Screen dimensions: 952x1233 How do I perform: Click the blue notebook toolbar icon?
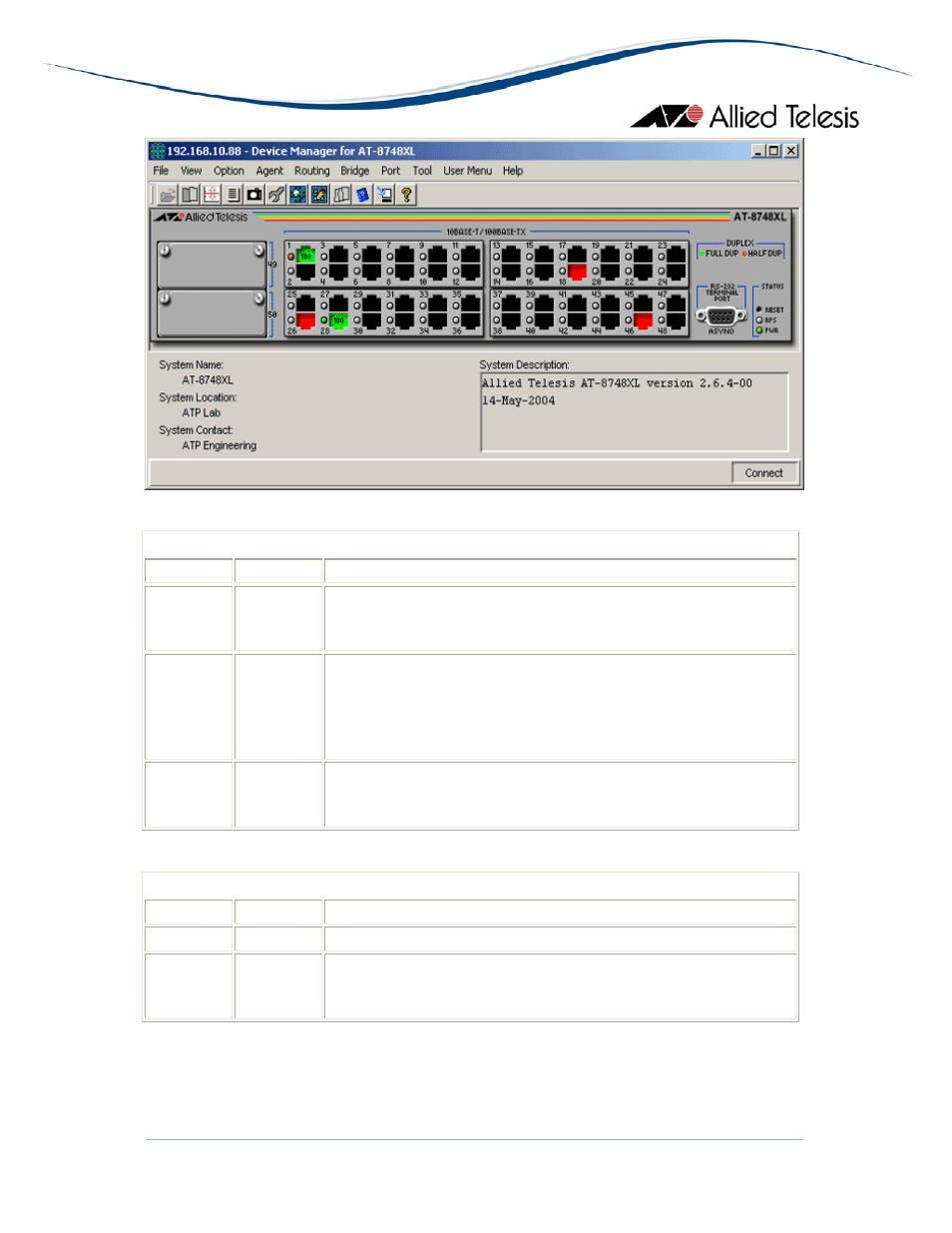point(362,195)
